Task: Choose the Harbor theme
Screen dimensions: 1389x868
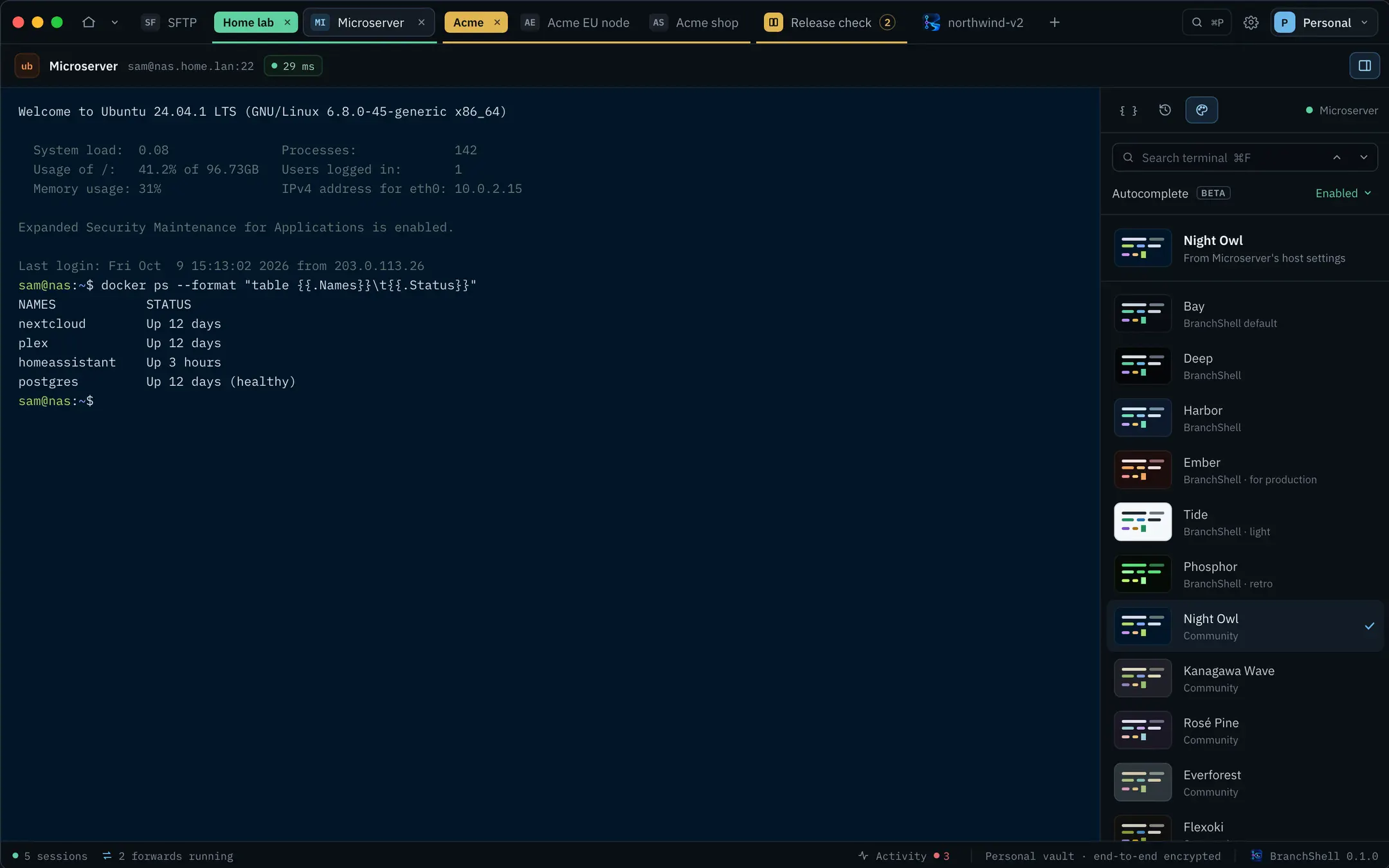Action: click(1244, 418)
